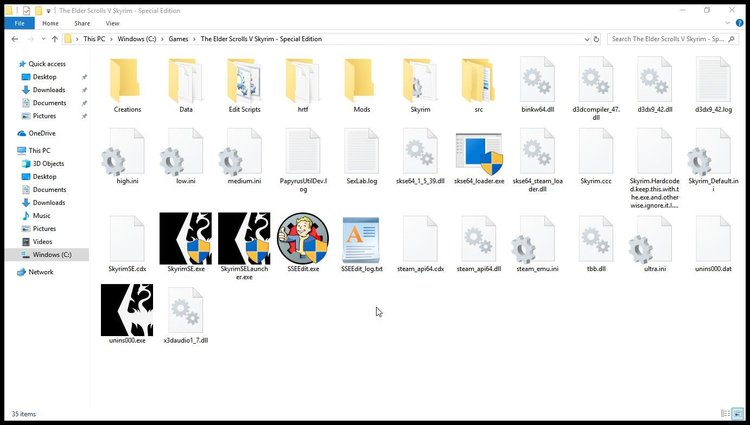Select the SkyrimSE.cdx file
This screenshot has height=425, width=750.
tap(127, 244)
